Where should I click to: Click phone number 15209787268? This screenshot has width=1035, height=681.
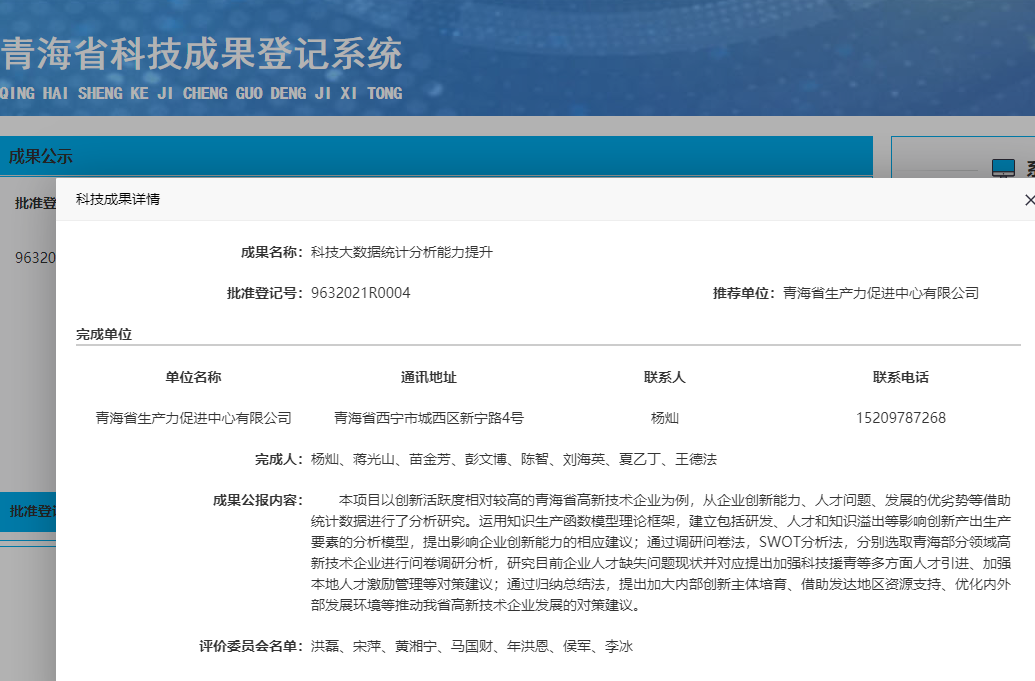point(900,418)
